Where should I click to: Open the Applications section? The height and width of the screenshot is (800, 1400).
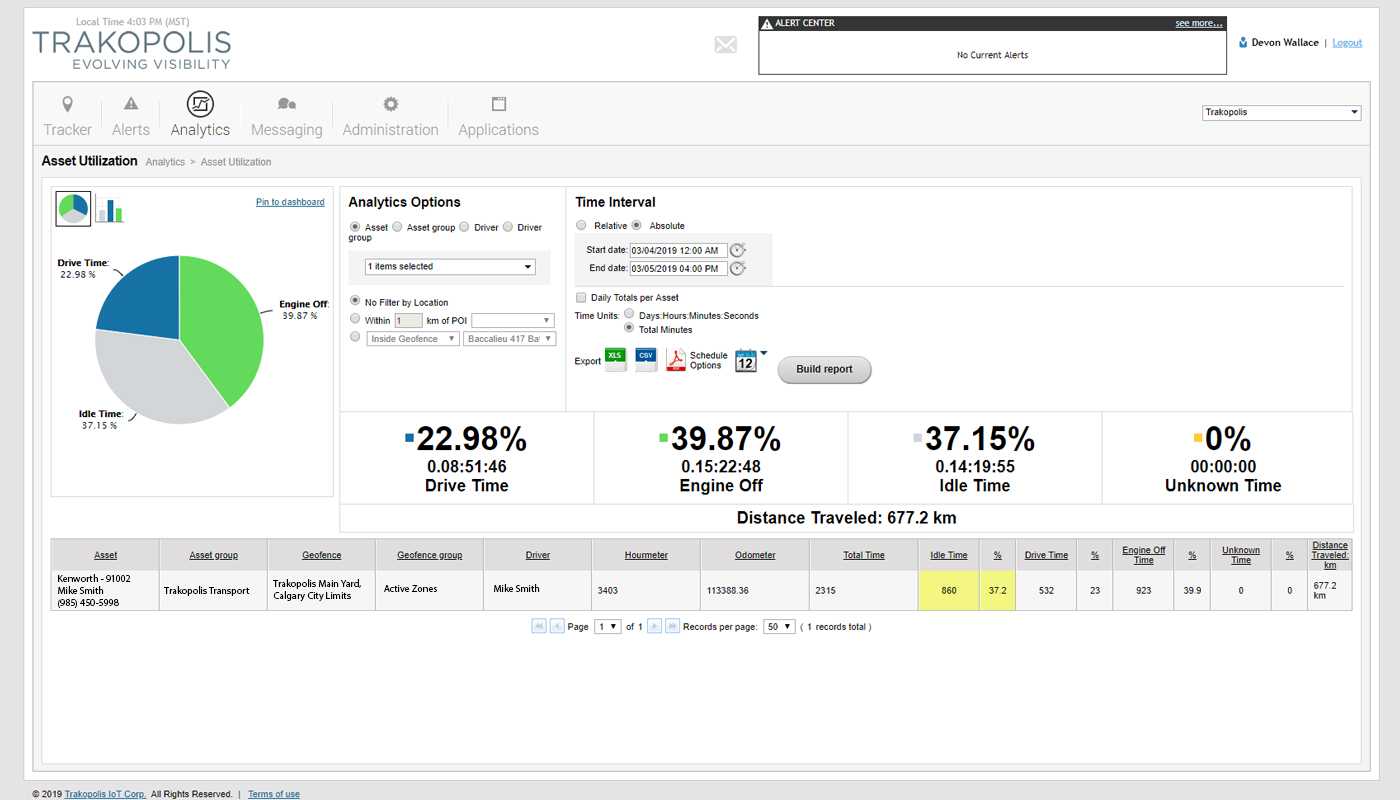tap(498, 116)
